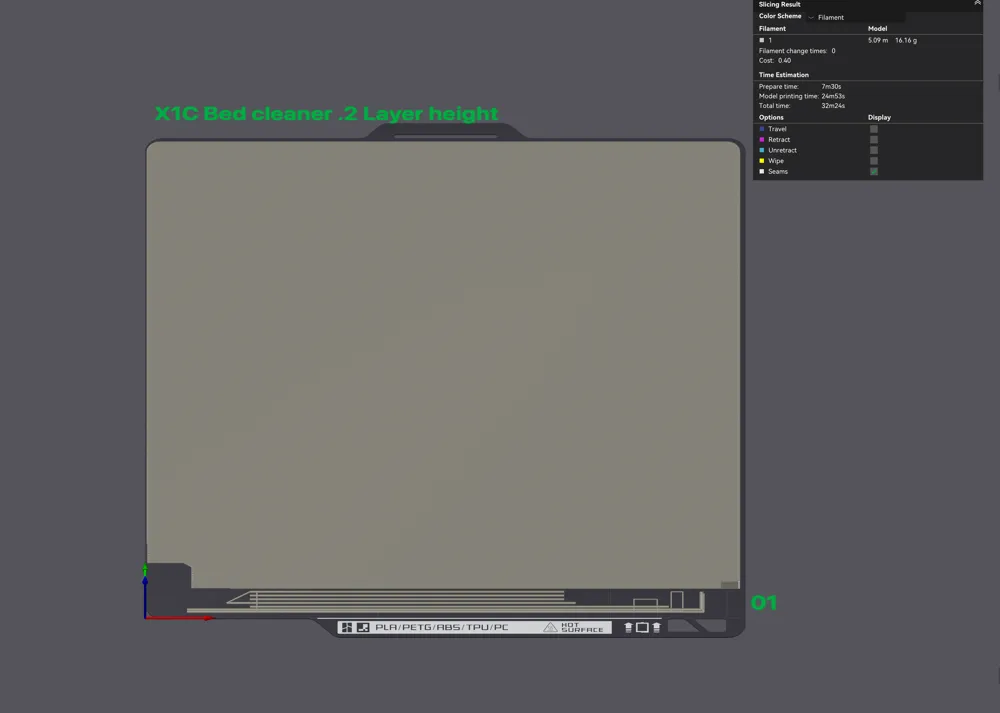Click the '24m53s' model printing time value
The width and height of the screenshot is (1000, 713).
coord(833,96)
